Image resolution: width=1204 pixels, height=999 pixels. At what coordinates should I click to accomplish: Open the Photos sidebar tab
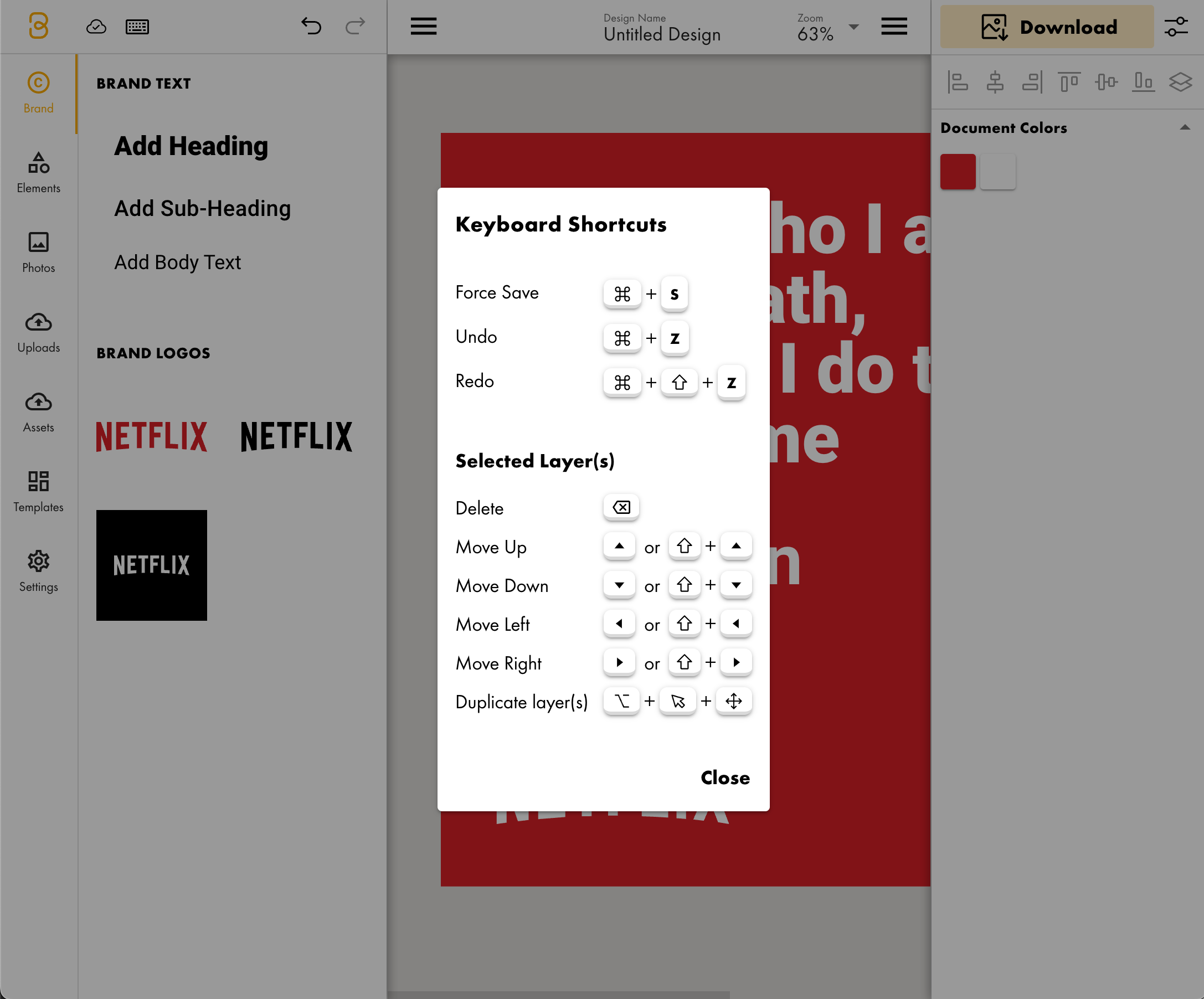point(38,253)
